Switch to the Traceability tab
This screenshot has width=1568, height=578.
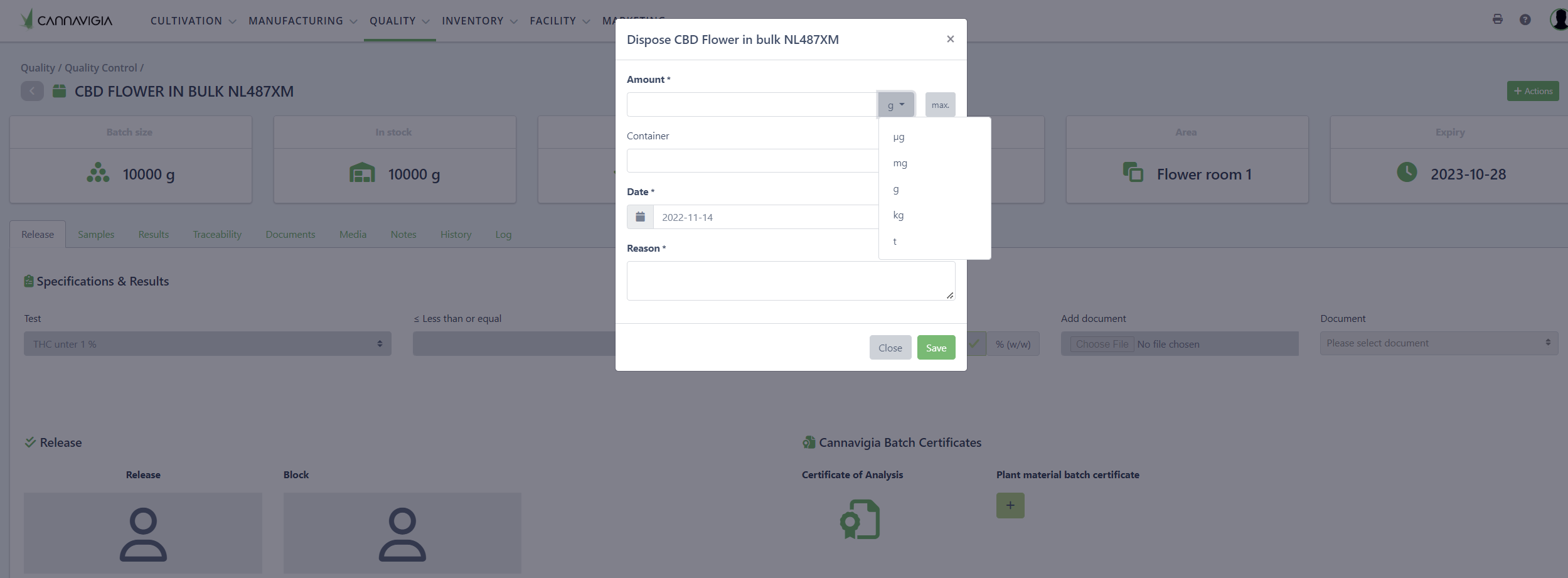[x=217, y=235]
